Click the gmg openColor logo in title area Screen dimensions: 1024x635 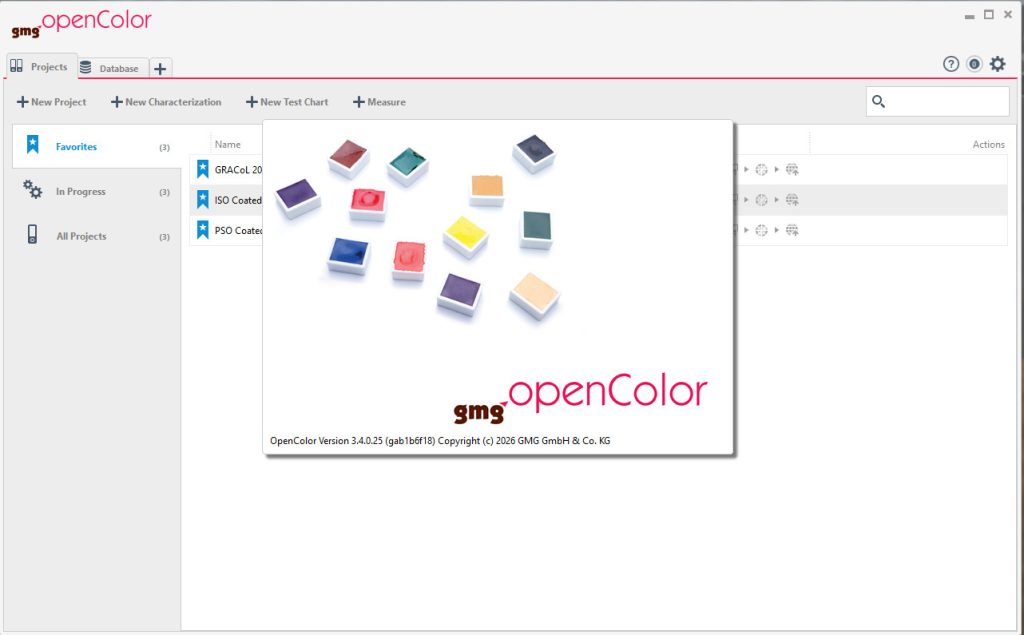(x=81, y=24)
